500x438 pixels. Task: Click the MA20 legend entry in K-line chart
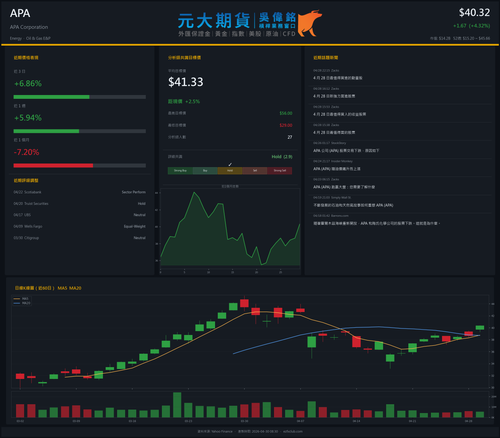(22, 303)
